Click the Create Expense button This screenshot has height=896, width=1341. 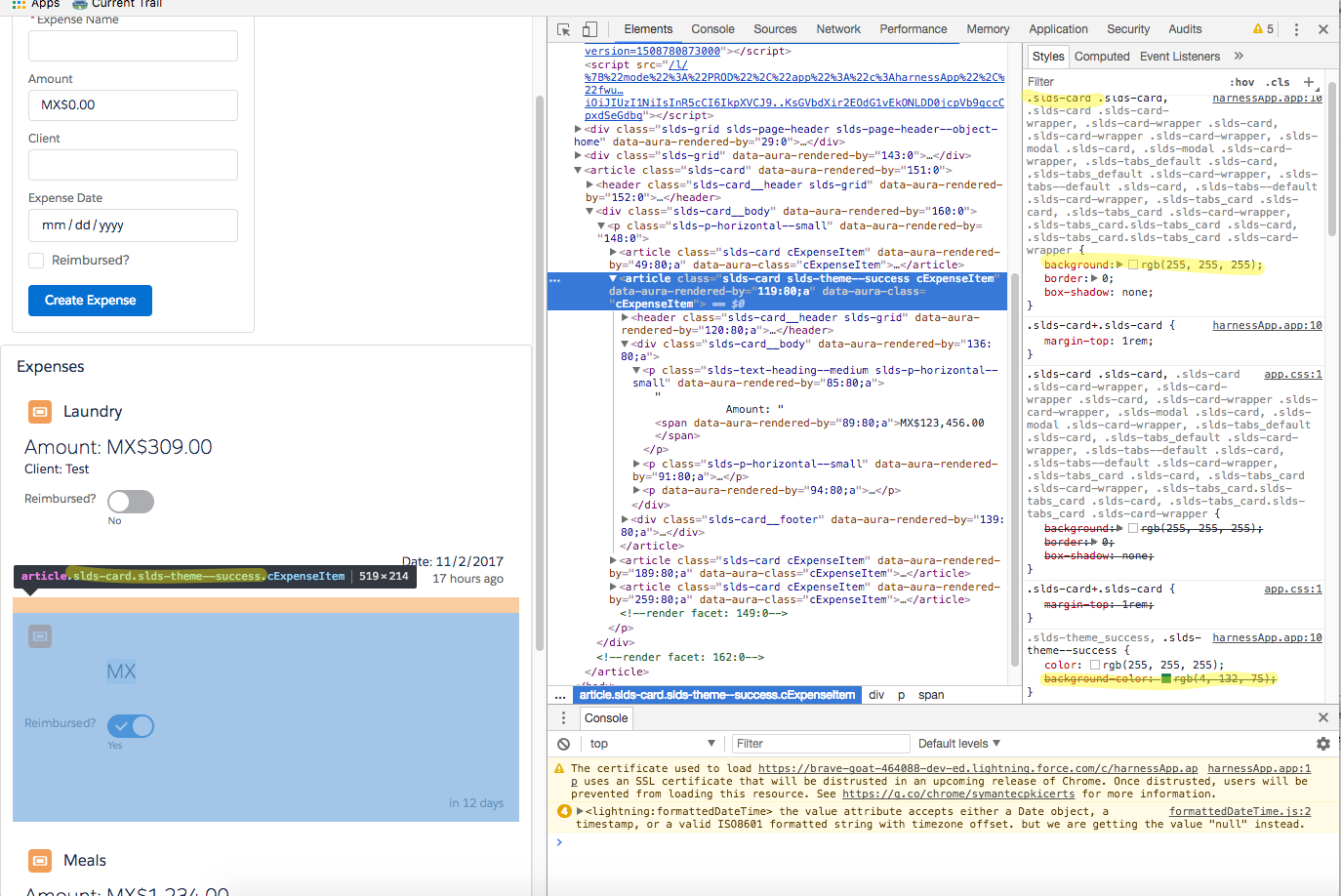pyautogui.click(x=90, y=301)
